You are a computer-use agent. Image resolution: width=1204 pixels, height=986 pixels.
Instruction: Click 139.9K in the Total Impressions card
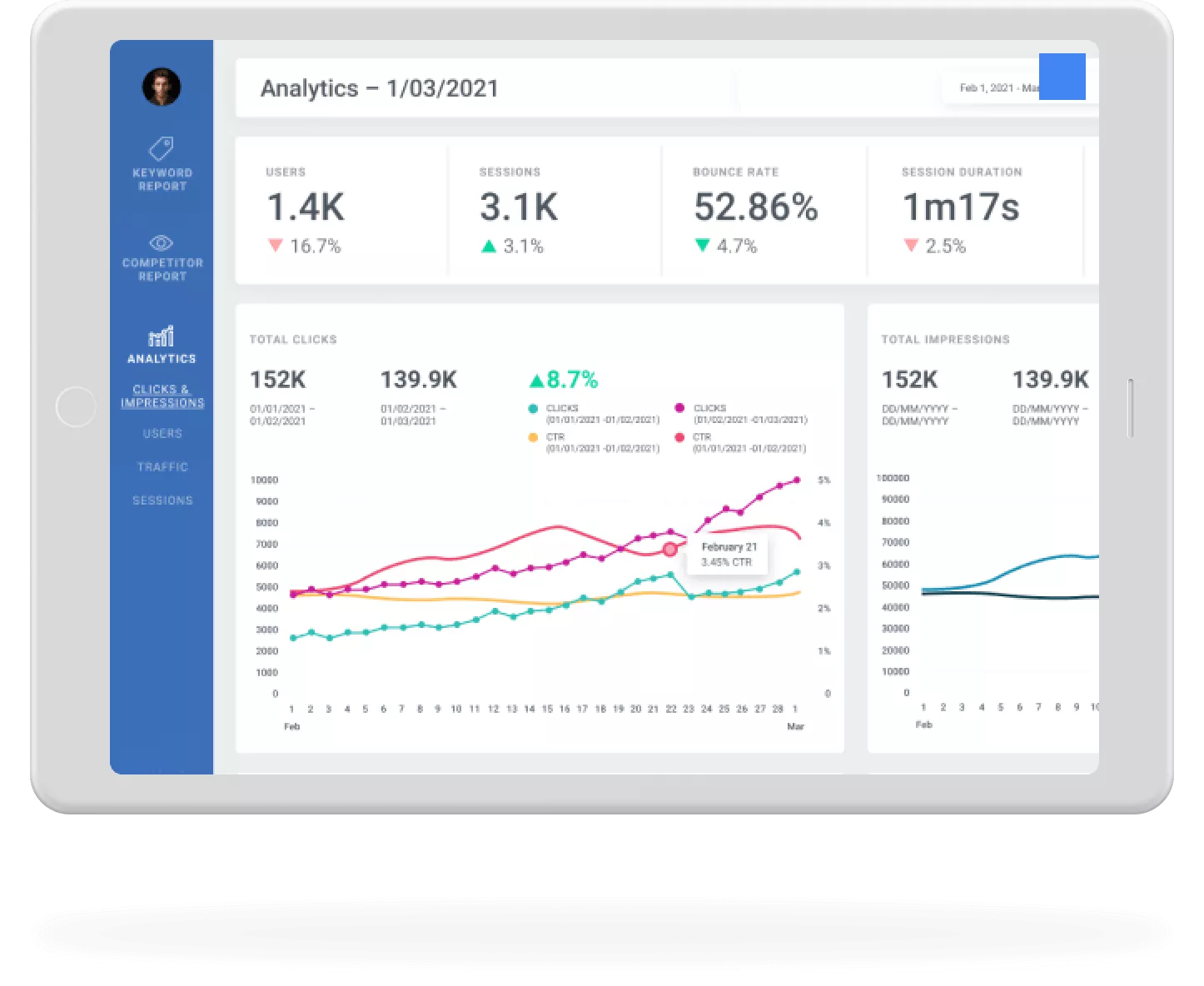[1050, 380]
